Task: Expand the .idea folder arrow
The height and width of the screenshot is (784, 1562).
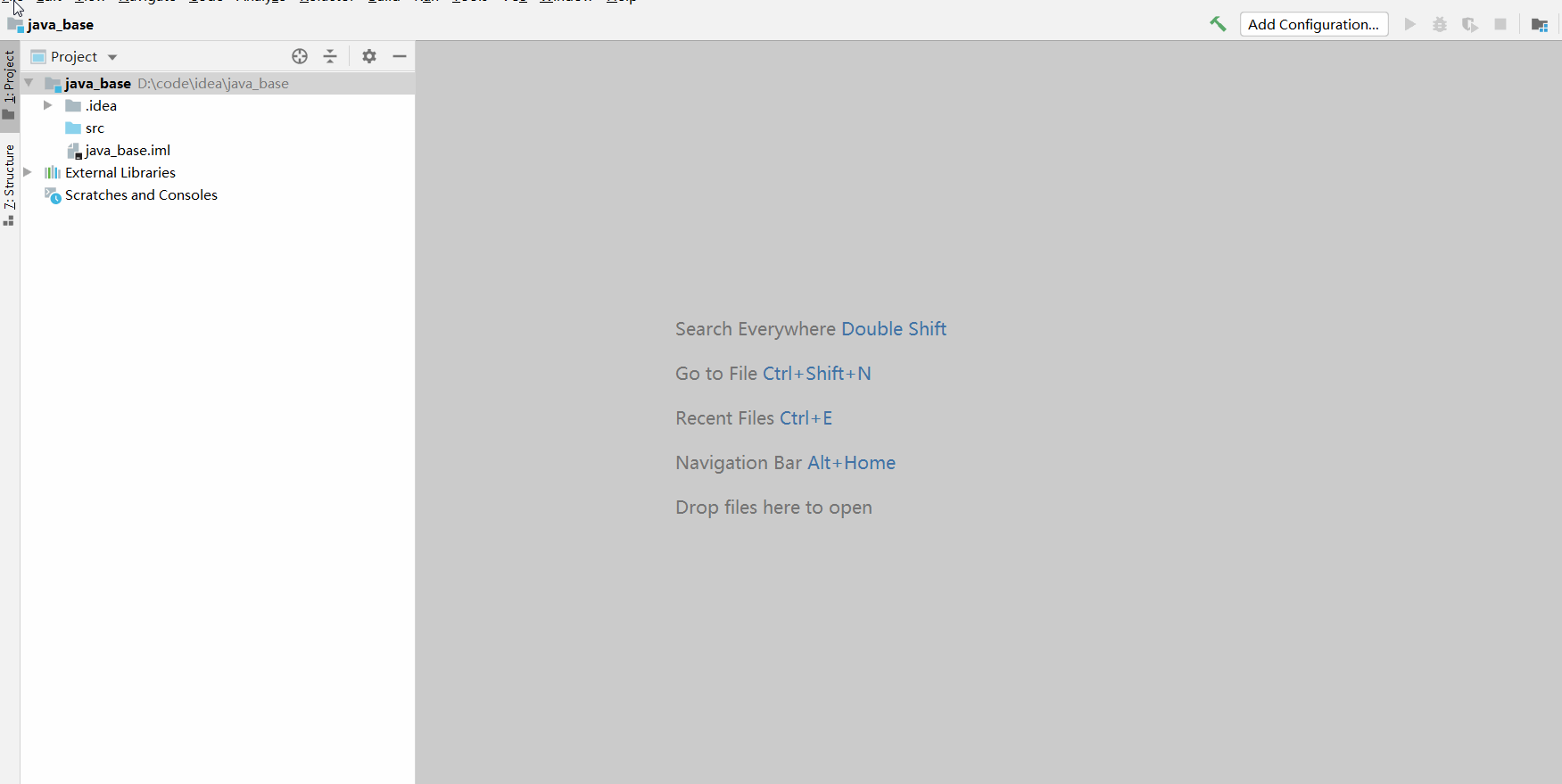Action: pos(48,105)
